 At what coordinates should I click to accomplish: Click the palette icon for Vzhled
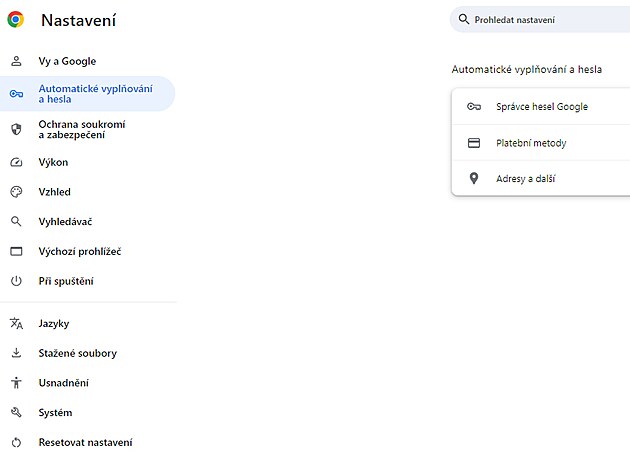coord(16,192)
